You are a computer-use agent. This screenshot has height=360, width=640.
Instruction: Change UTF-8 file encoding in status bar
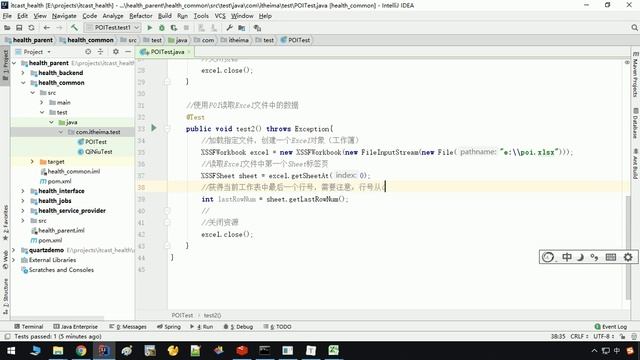(604, 336)
